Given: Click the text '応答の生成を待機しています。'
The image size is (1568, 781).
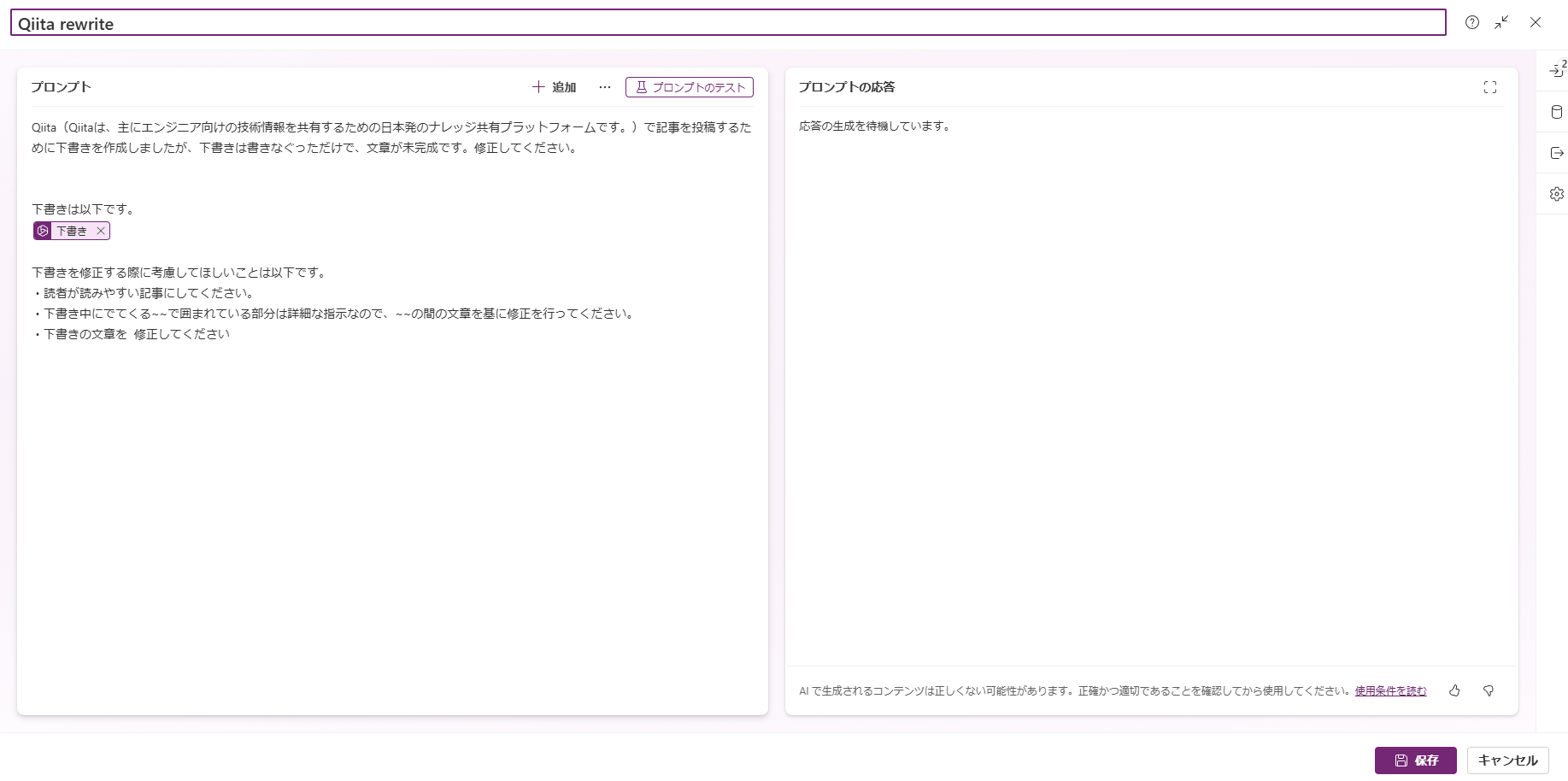Looking at the screenshot, I should 875,126.
